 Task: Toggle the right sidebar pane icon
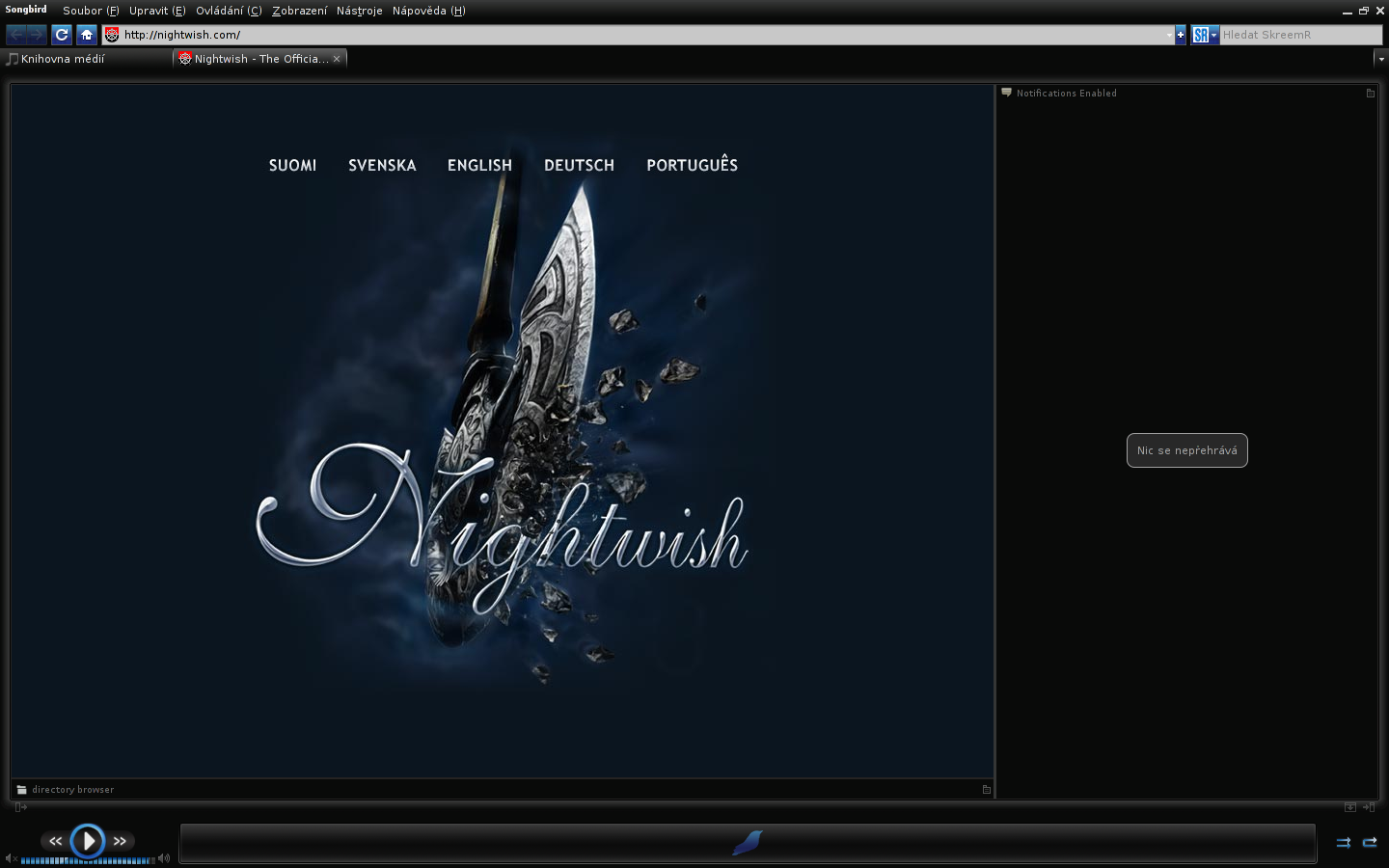(x=1369, y=807)
